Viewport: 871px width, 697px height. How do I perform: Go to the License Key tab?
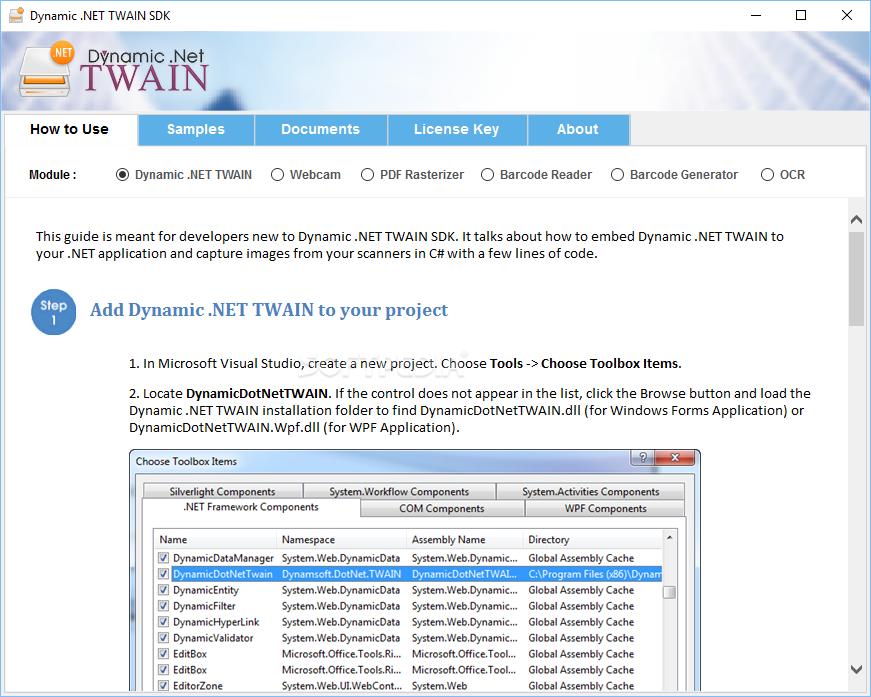pyautogui.click(x=457, y=129)
